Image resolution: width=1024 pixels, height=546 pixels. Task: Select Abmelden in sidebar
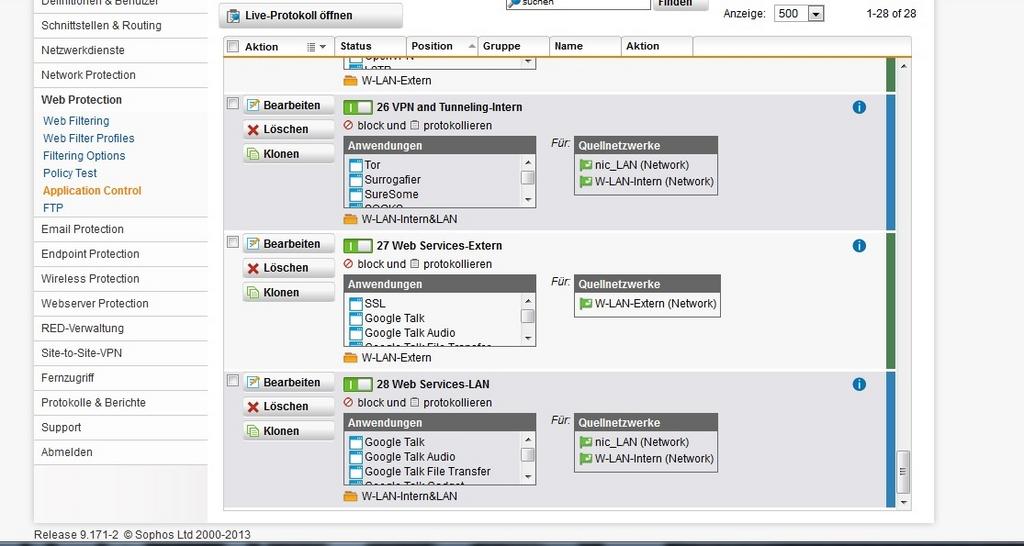[x=121, y=453]
